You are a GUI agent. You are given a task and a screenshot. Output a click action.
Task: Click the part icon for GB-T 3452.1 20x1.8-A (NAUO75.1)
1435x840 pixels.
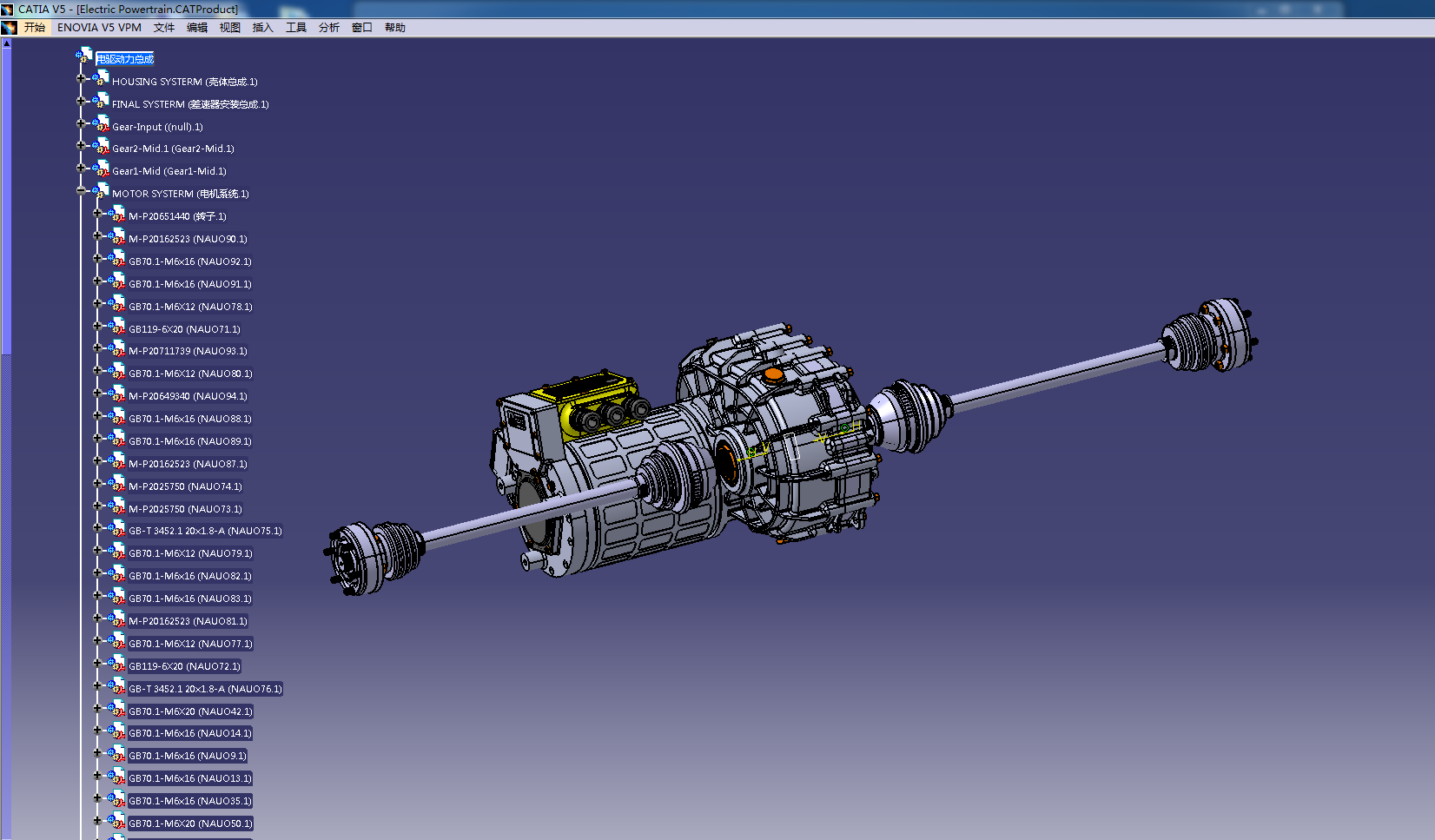(x=116, y=528)
